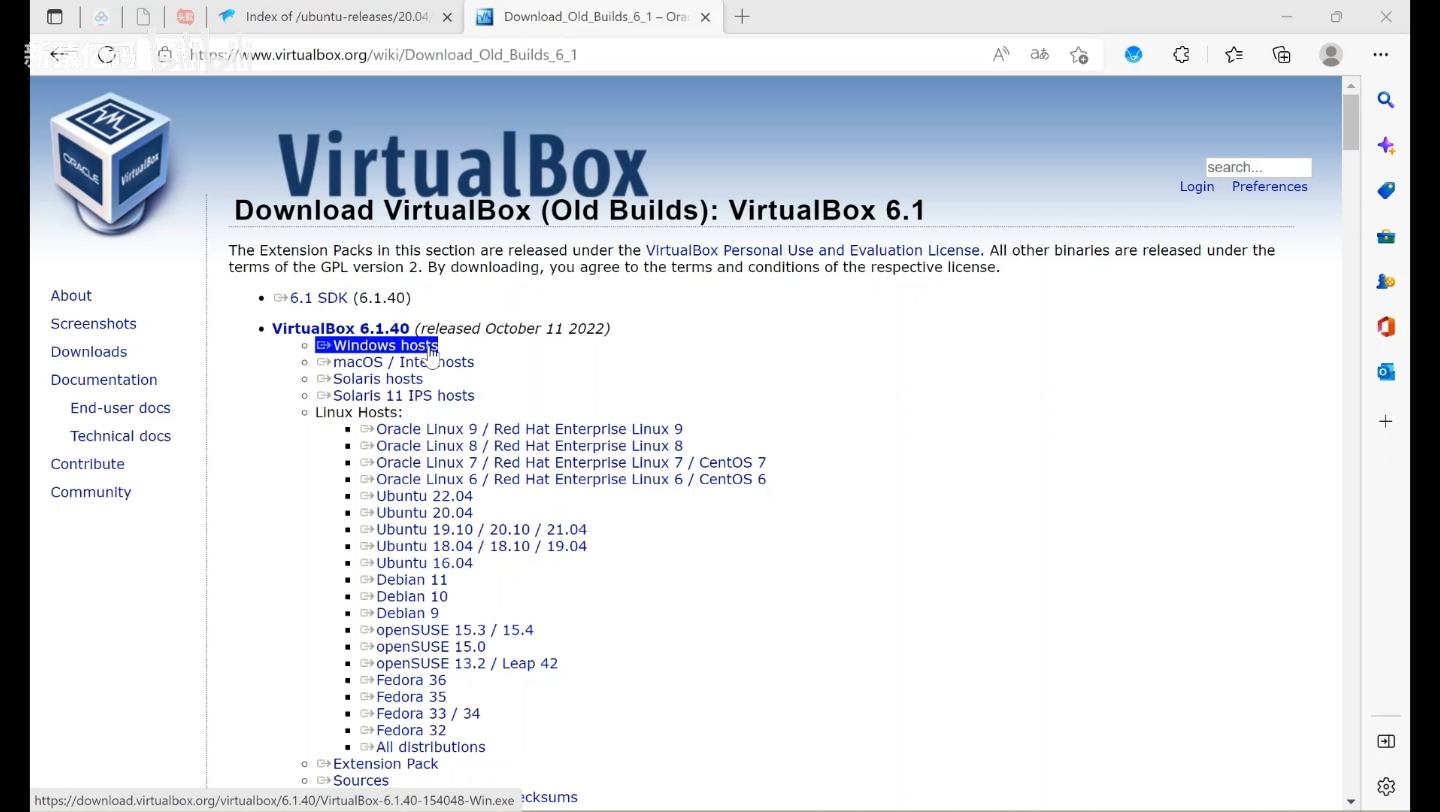Screen dimensions: 1440x812
Task: Open the Copilot discover sidebar icon
Action: coord(1386,146)
